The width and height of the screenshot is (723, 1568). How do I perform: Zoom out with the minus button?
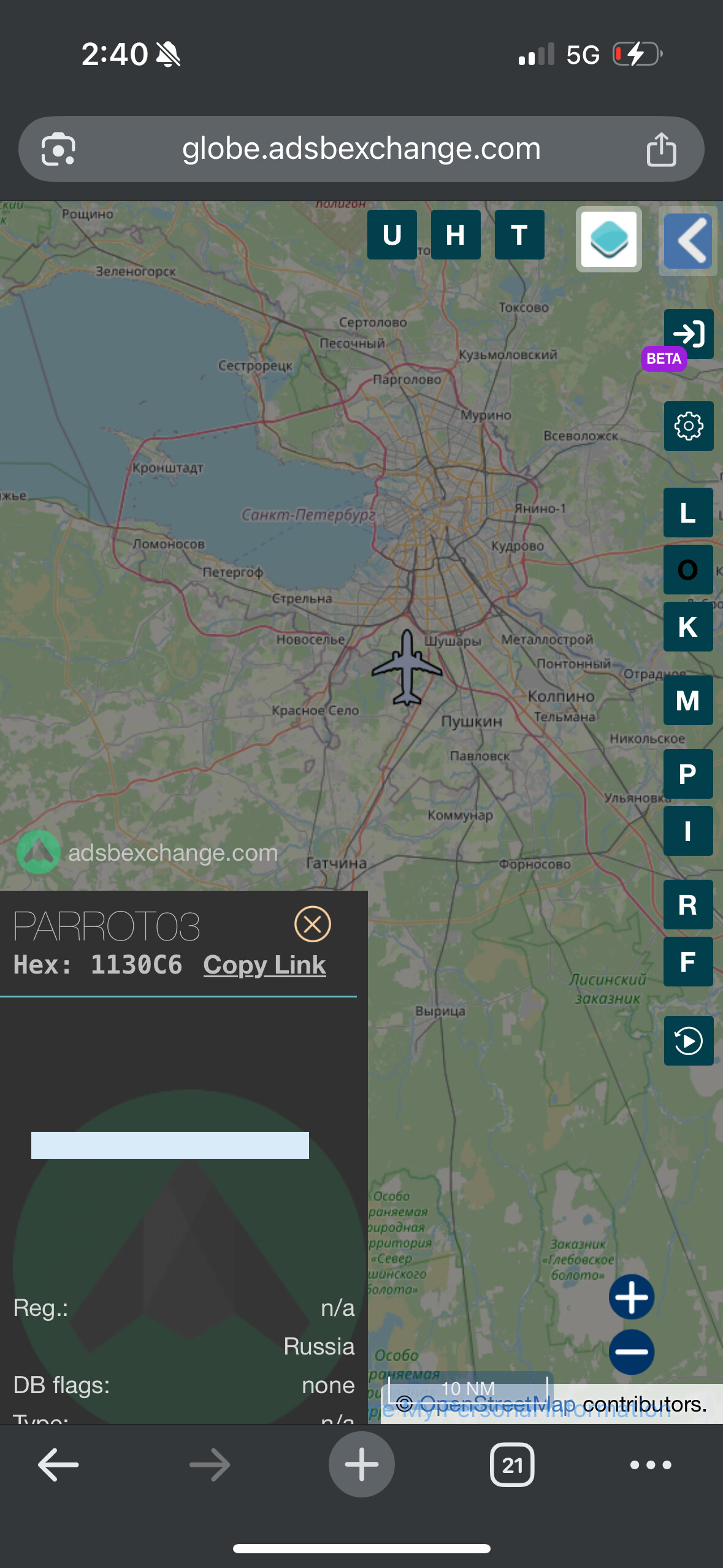(x=631, y=1351)
